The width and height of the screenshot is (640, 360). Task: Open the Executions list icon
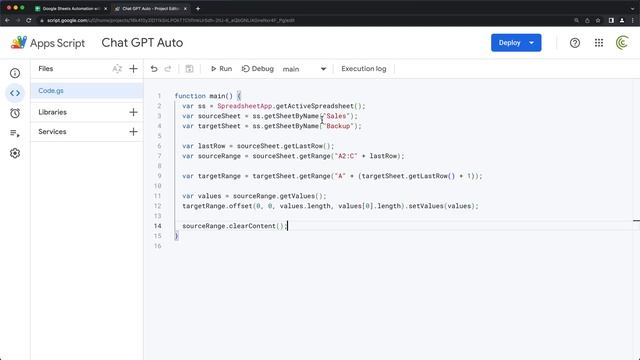coord(15,133)
